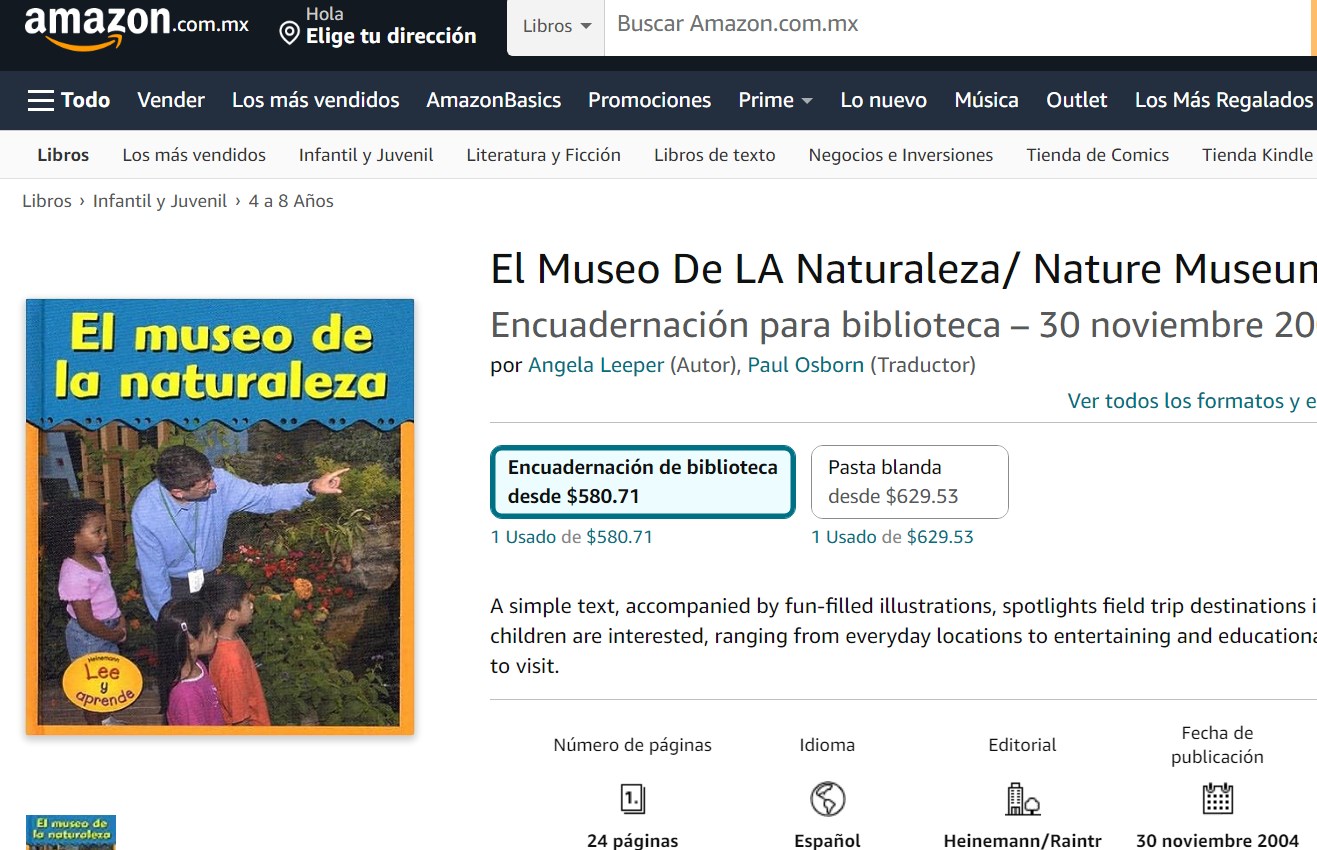Click the Amazon.com.mx logo

[x=136, y=27]
